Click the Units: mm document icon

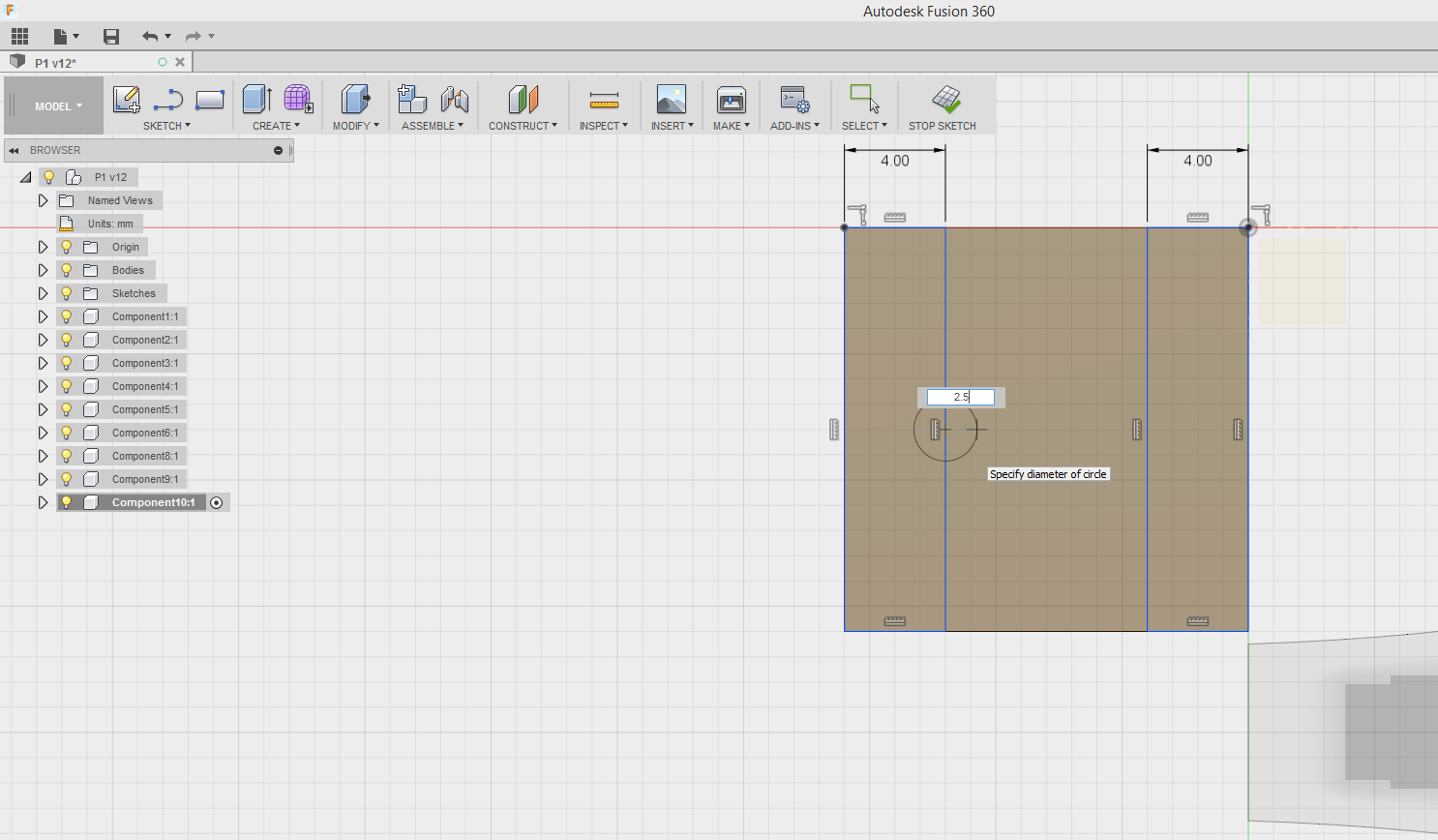[66, 224]
